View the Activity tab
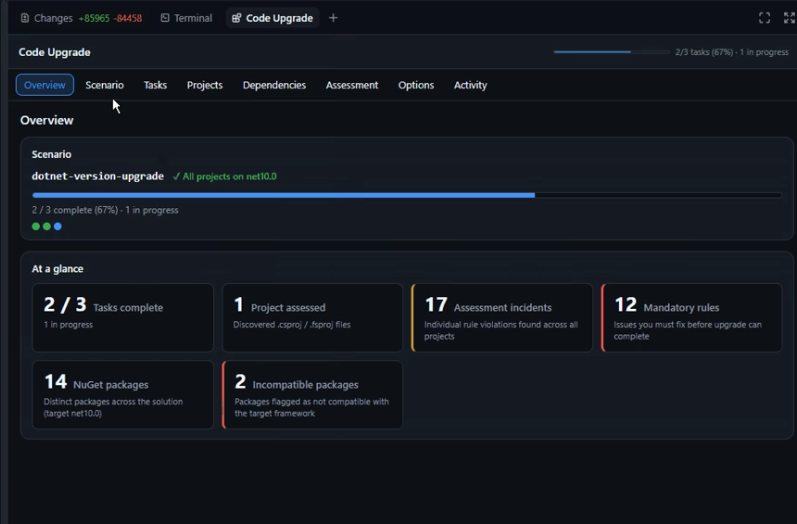 [x=470, y=85]
